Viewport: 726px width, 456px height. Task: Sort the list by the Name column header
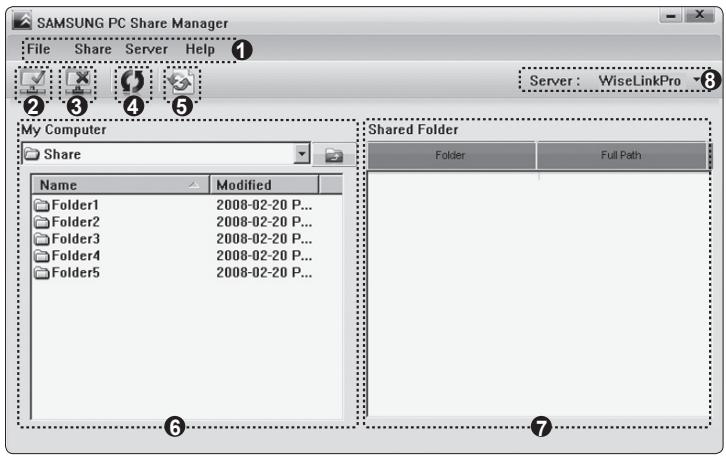pos(120,184)
